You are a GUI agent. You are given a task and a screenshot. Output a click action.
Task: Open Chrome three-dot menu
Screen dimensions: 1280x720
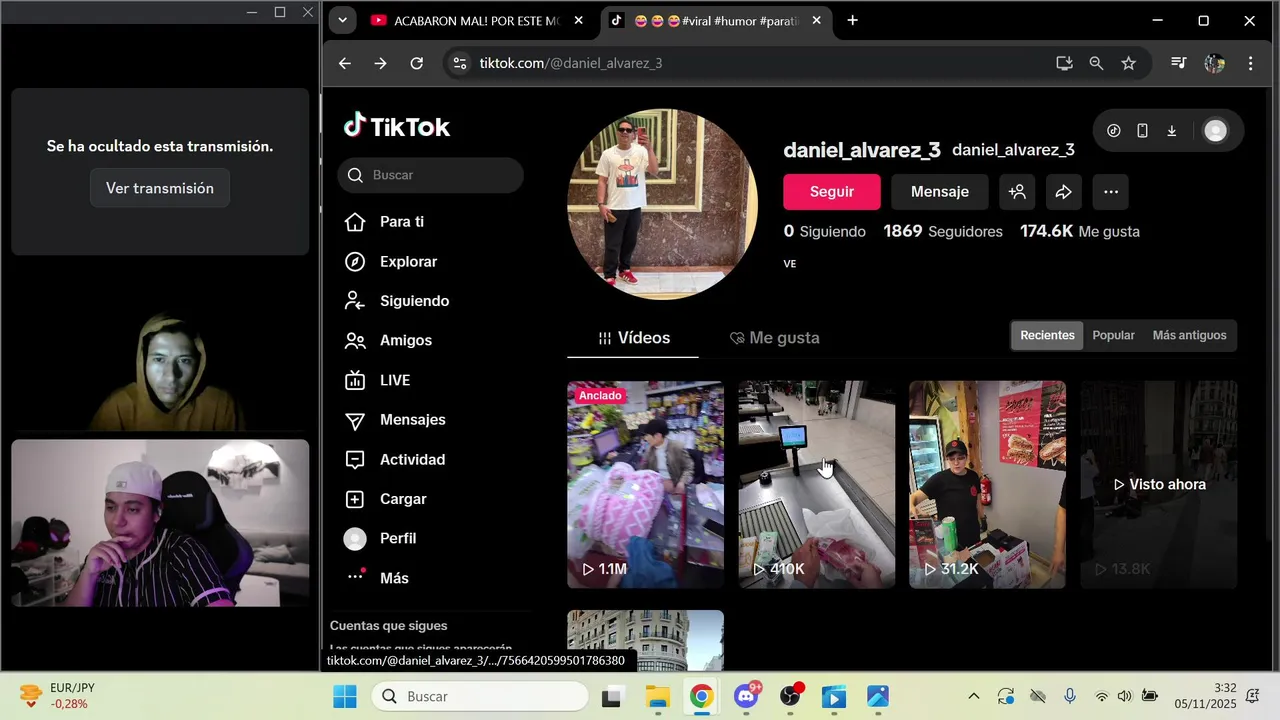(1250, 63)
